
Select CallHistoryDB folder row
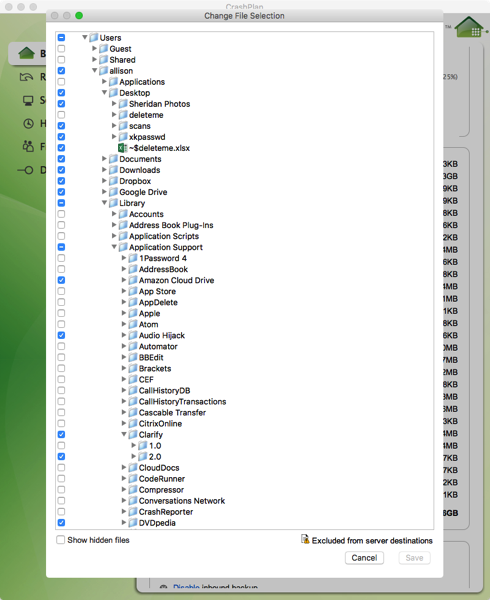245,390
